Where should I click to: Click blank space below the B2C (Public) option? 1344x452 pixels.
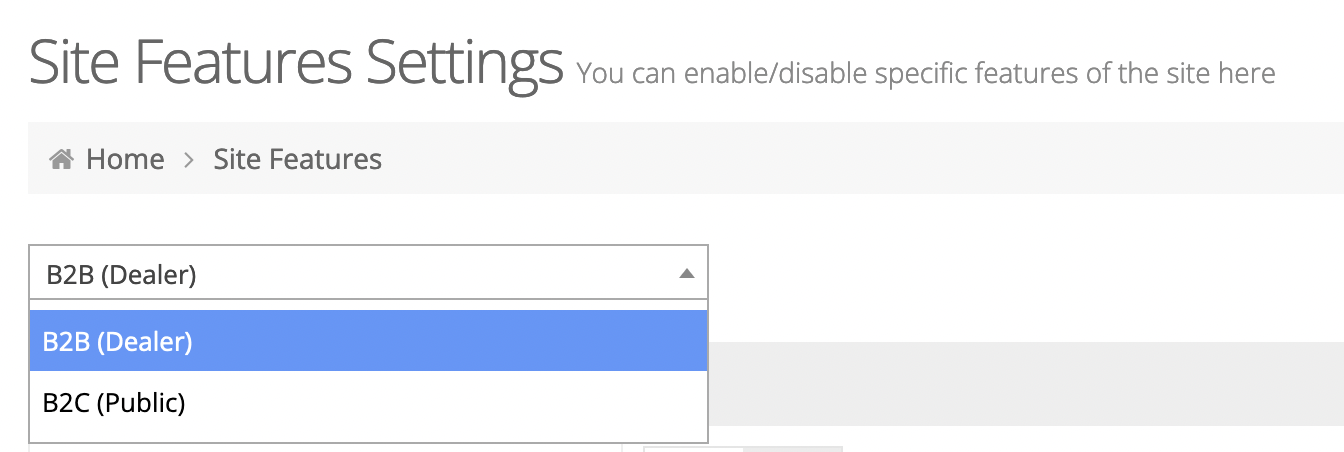(x=368, y=433)
